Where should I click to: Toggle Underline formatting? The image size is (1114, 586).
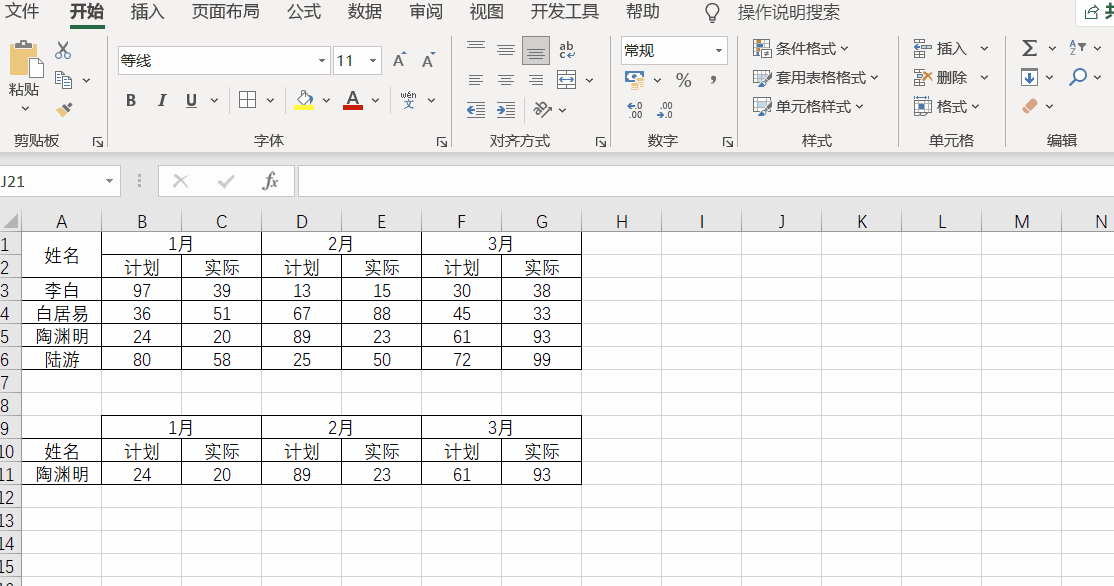(x=191, y=100)
